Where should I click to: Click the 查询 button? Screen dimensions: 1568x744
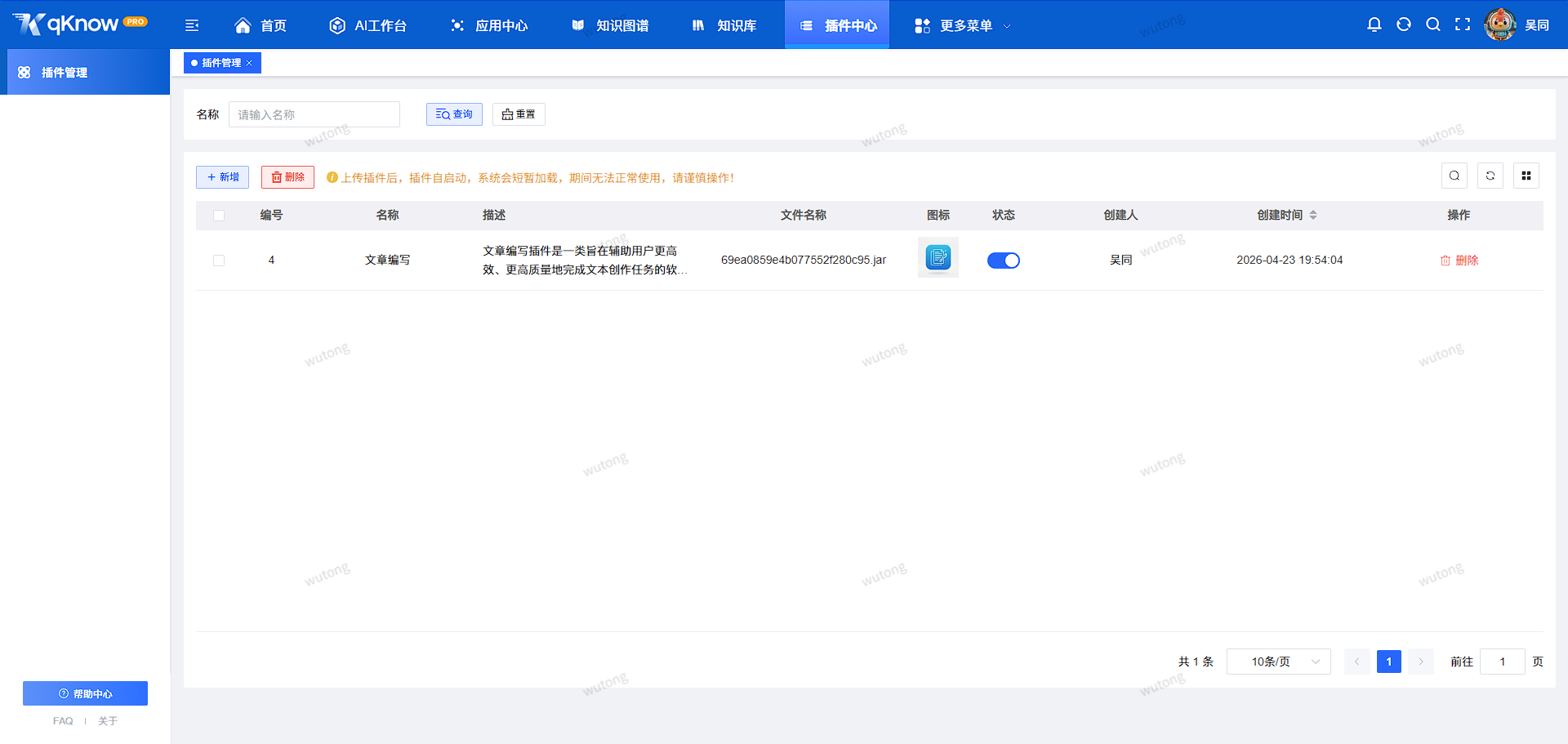tap(454, 114)
